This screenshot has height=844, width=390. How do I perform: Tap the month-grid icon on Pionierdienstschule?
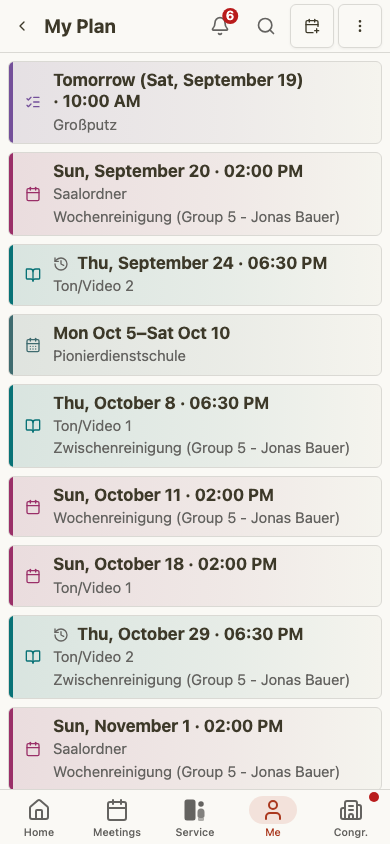(33, 345)
